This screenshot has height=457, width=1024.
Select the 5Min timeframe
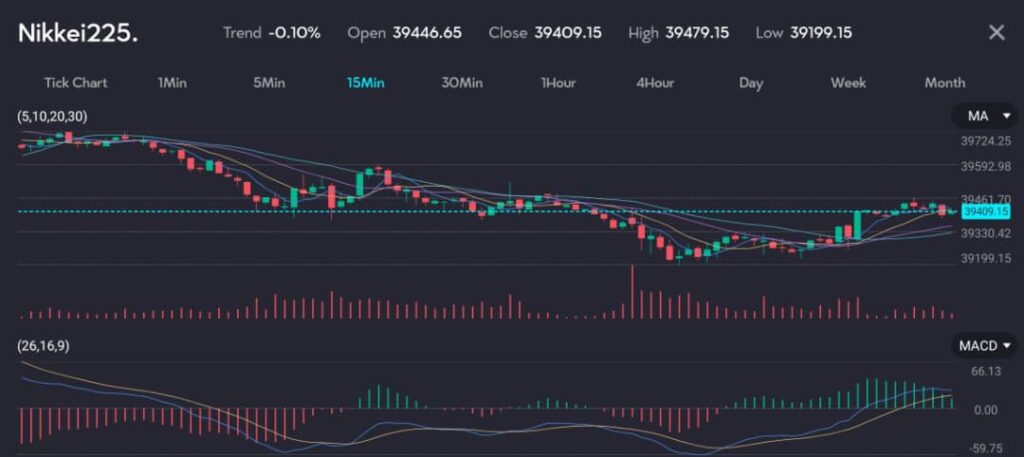pos(269,83)
